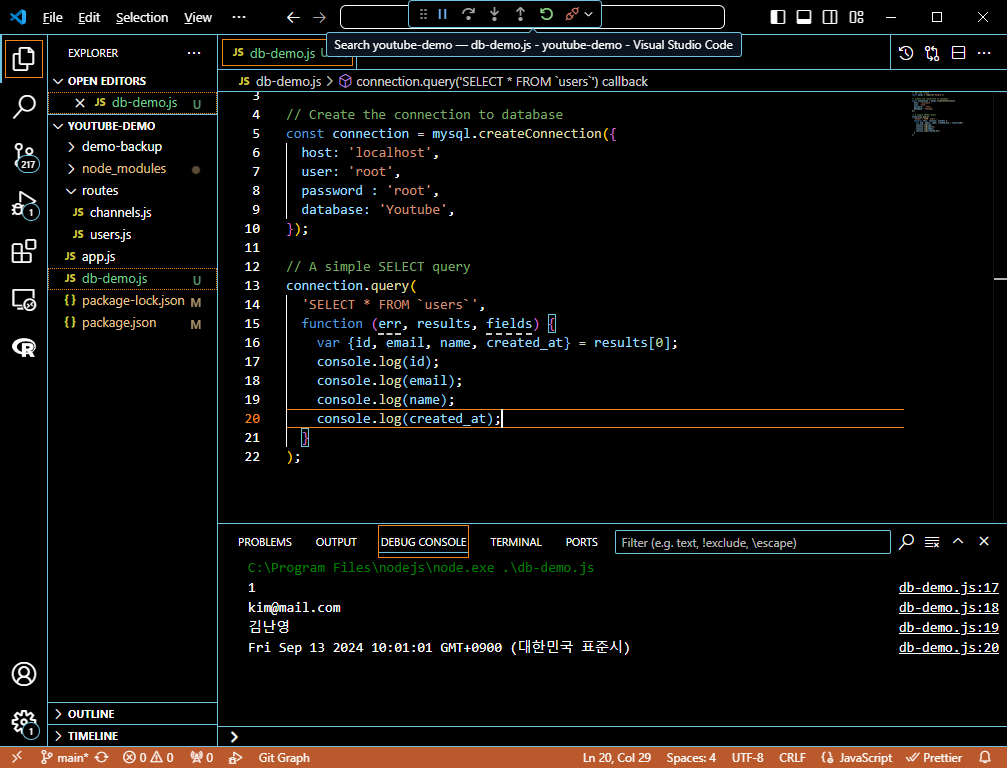Open notifications bell in status bar
This screenshot has height=768, width=1007.
[x=985, y=758]
